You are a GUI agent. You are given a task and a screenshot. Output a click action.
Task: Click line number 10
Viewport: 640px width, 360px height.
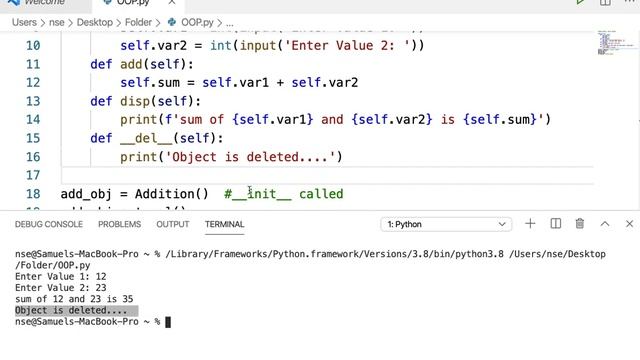pyautogui.click(x=33, y=45)
